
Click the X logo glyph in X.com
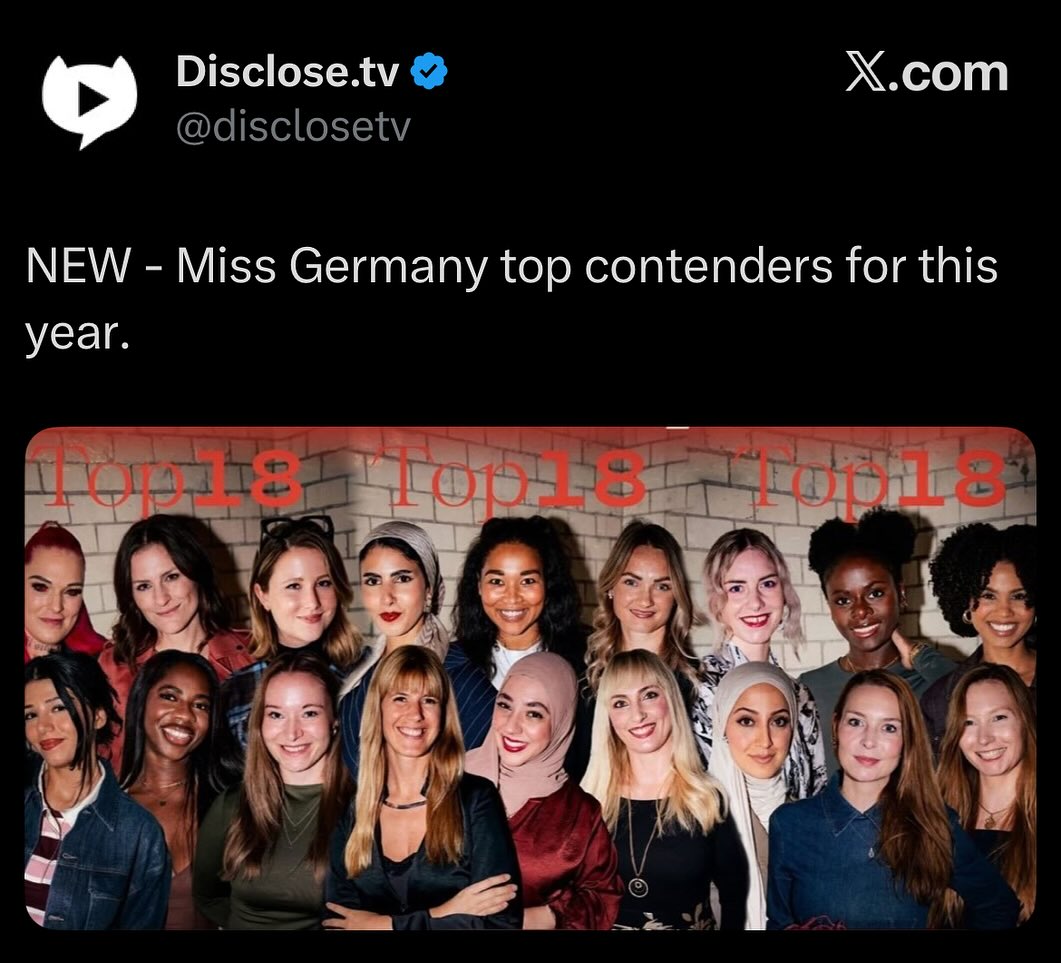coord(865,73)
